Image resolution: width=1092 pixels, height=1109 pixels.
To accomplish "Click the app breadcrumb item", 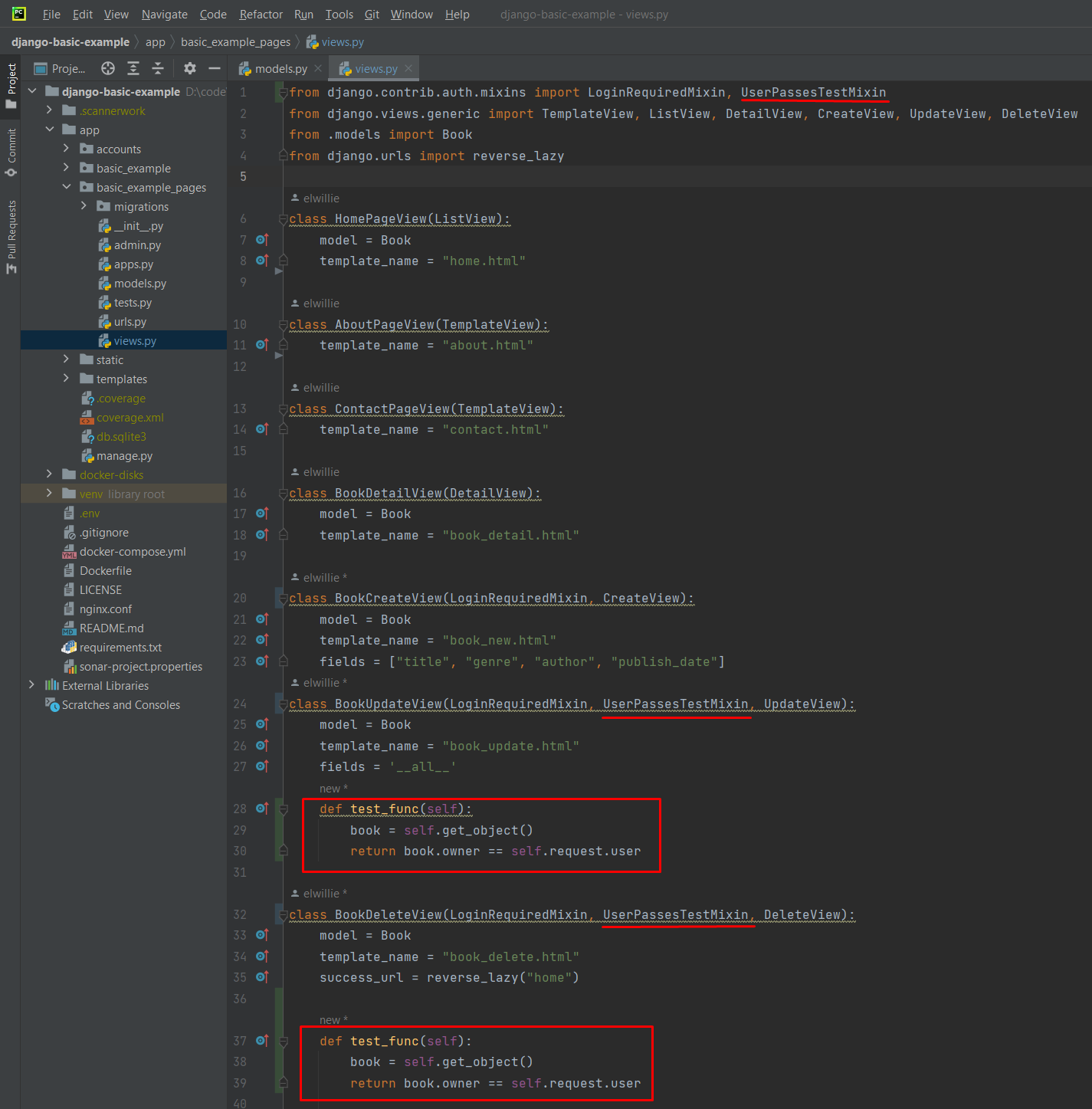I will [x=155, y=42].
